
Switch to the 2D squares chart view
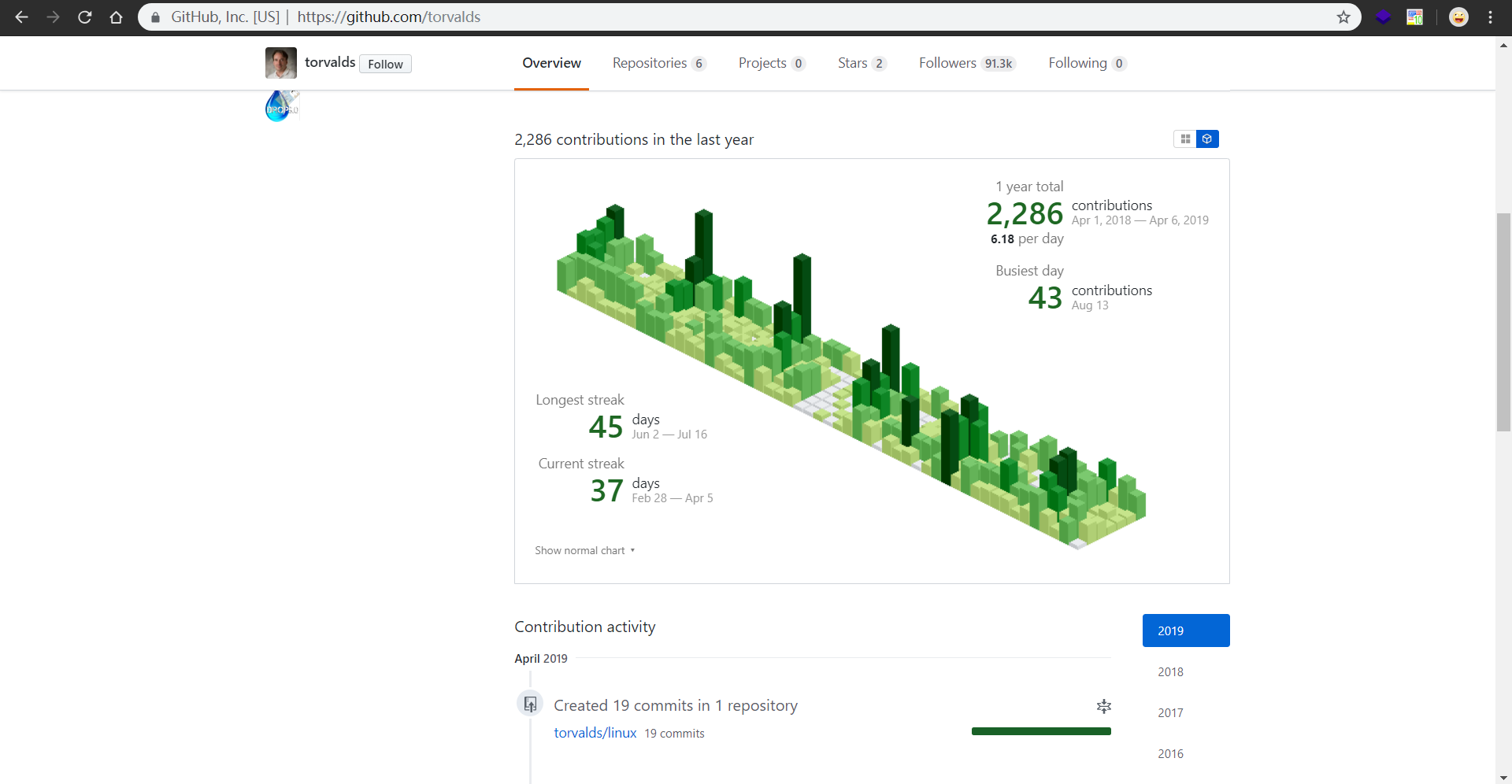coord(1185,139)
